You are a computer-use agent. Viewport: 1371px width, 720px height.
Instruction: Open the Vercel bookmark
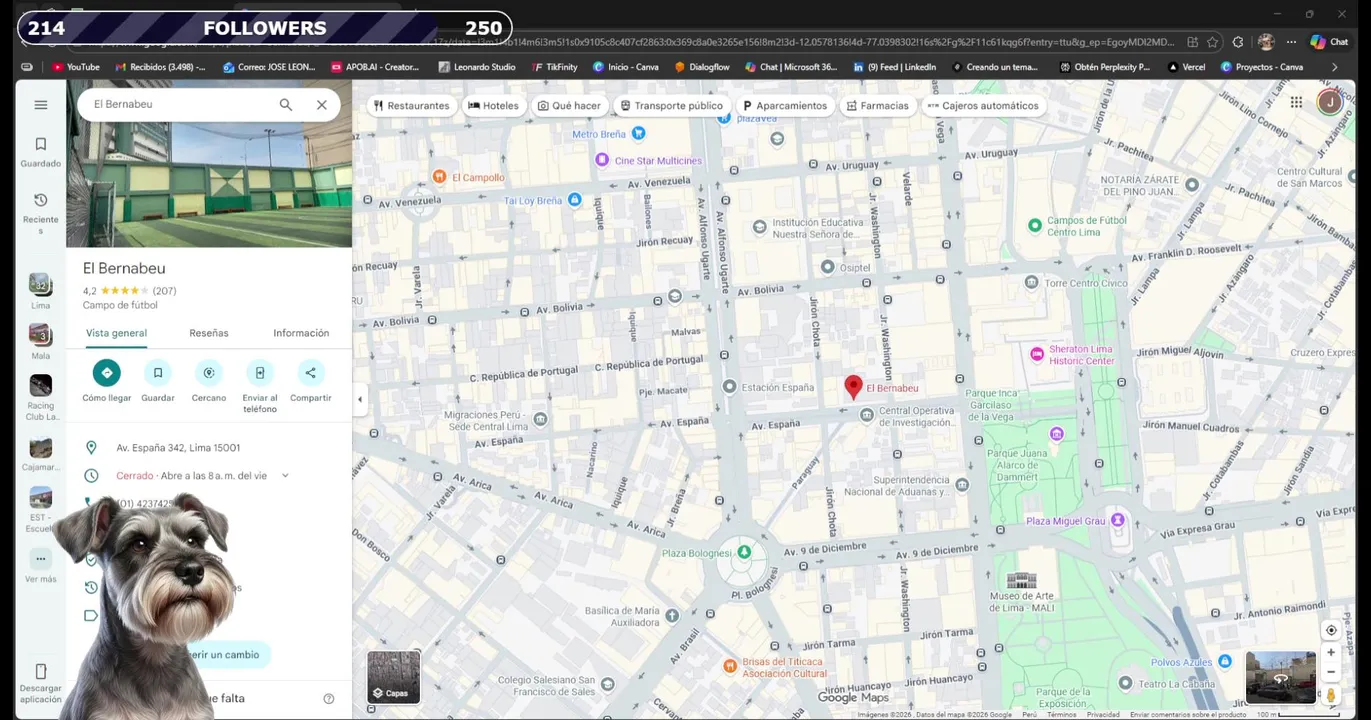1187,67
